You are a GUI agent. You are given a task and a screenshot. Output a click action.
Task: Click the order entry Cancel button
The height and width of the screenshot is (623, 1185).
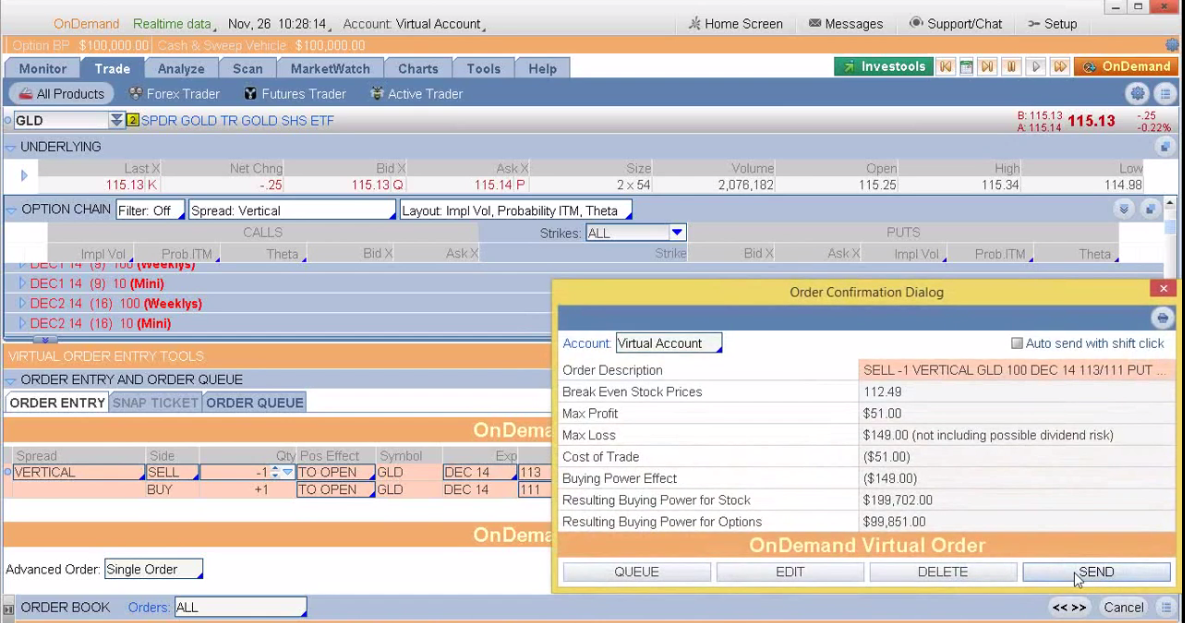click(1123, 607)
